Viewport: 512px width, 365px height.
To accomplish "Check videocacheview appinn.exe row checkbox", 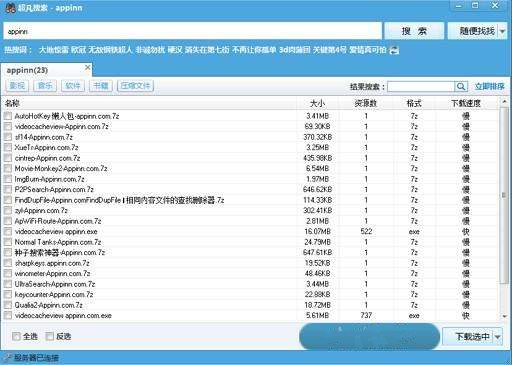I will [x=8, y=231].
